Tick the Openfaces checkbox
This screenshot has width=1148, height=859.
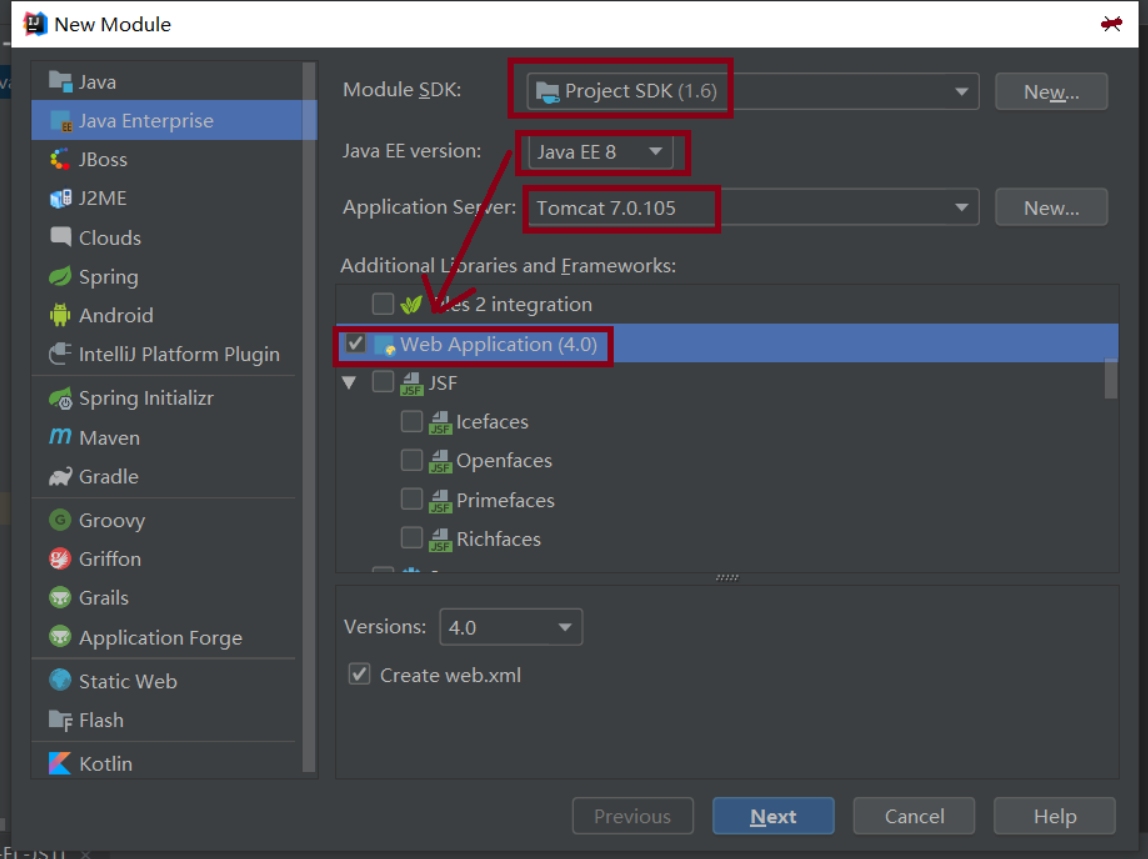(411, 460)
